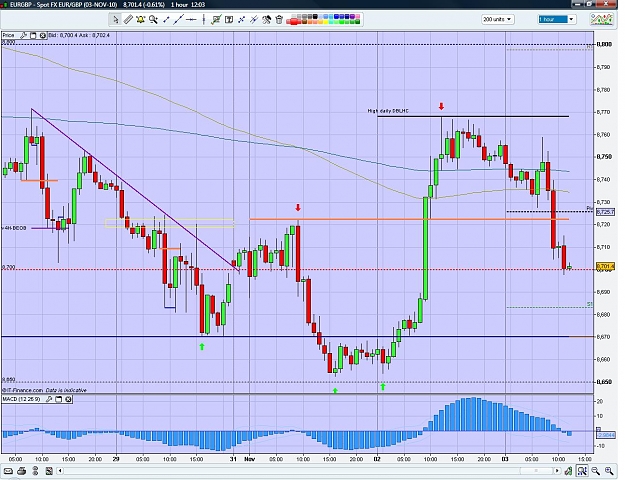Viewport: 625px width, 480px height.
Task: Select the long trend line drawing tool
Action: tap(179, 19)
